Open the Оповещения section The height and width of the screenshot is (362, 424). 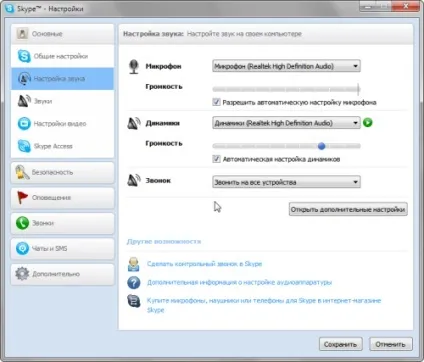tap(62, 198)
